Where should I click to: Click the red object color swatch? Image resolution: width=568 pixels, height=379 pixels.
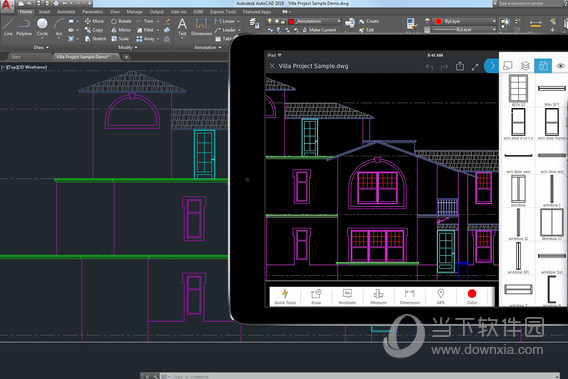tap(439, 21)
